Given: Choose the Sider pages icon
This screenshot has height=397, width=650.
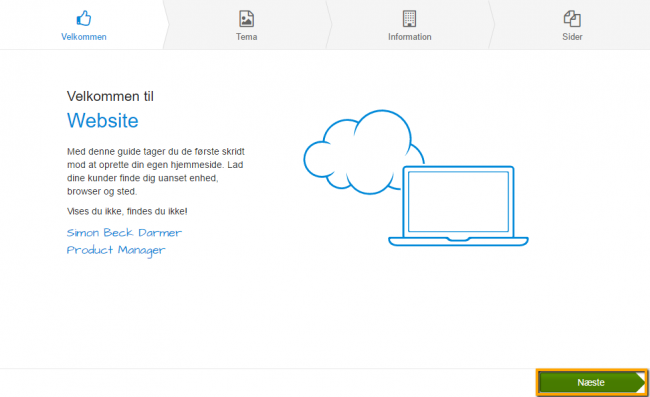Looking at the screenshot, I should coord(572,19).
